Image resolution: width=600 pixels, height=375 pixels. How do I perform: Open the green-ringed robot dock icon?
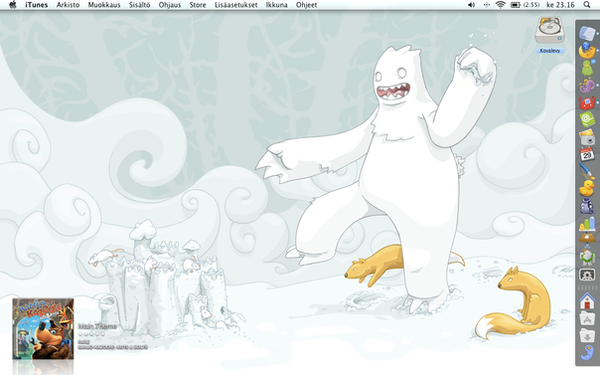(587, 256)
